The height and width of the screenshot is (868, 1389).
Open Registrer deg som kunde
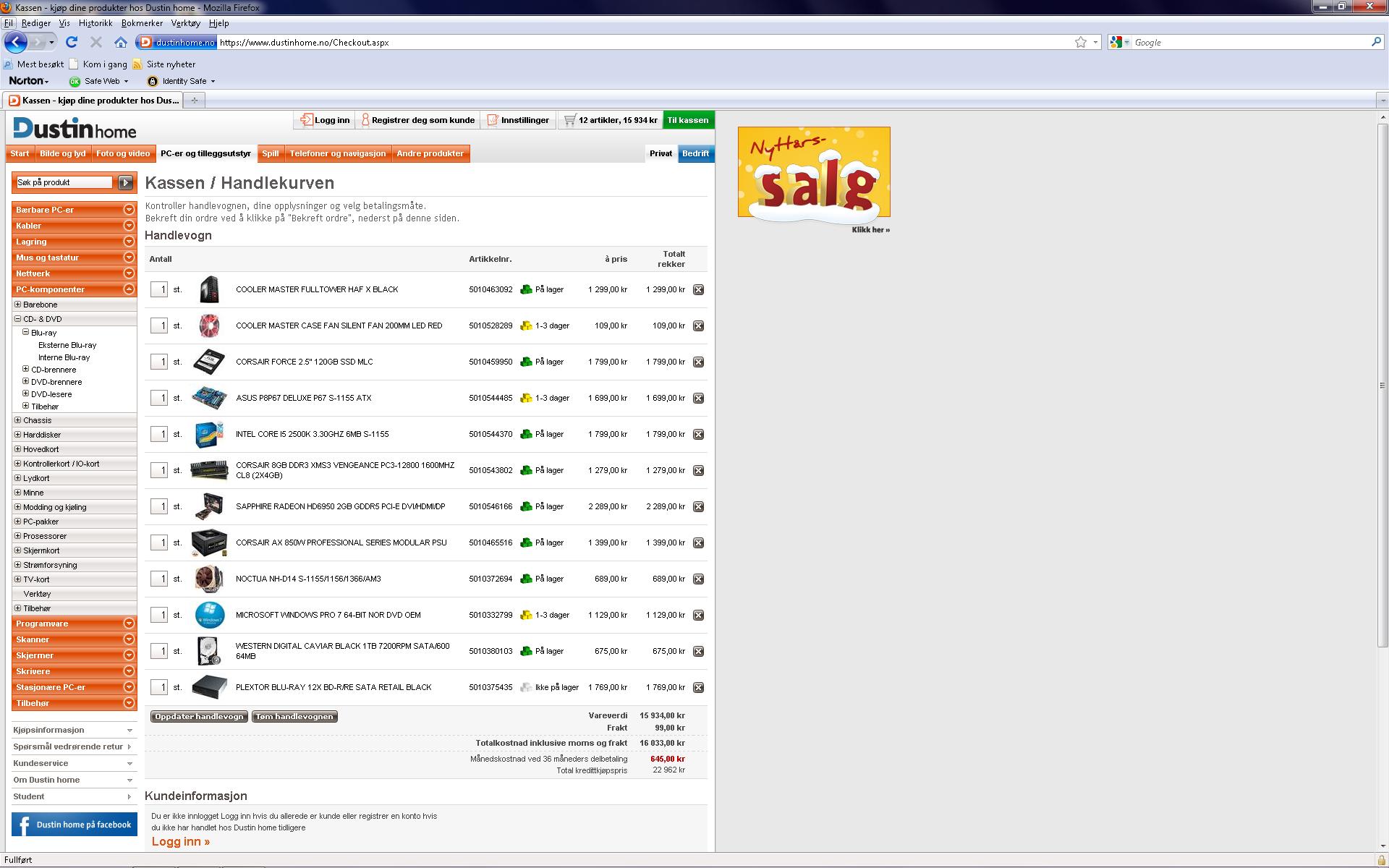pyautogui.click(x=417, y=120)
